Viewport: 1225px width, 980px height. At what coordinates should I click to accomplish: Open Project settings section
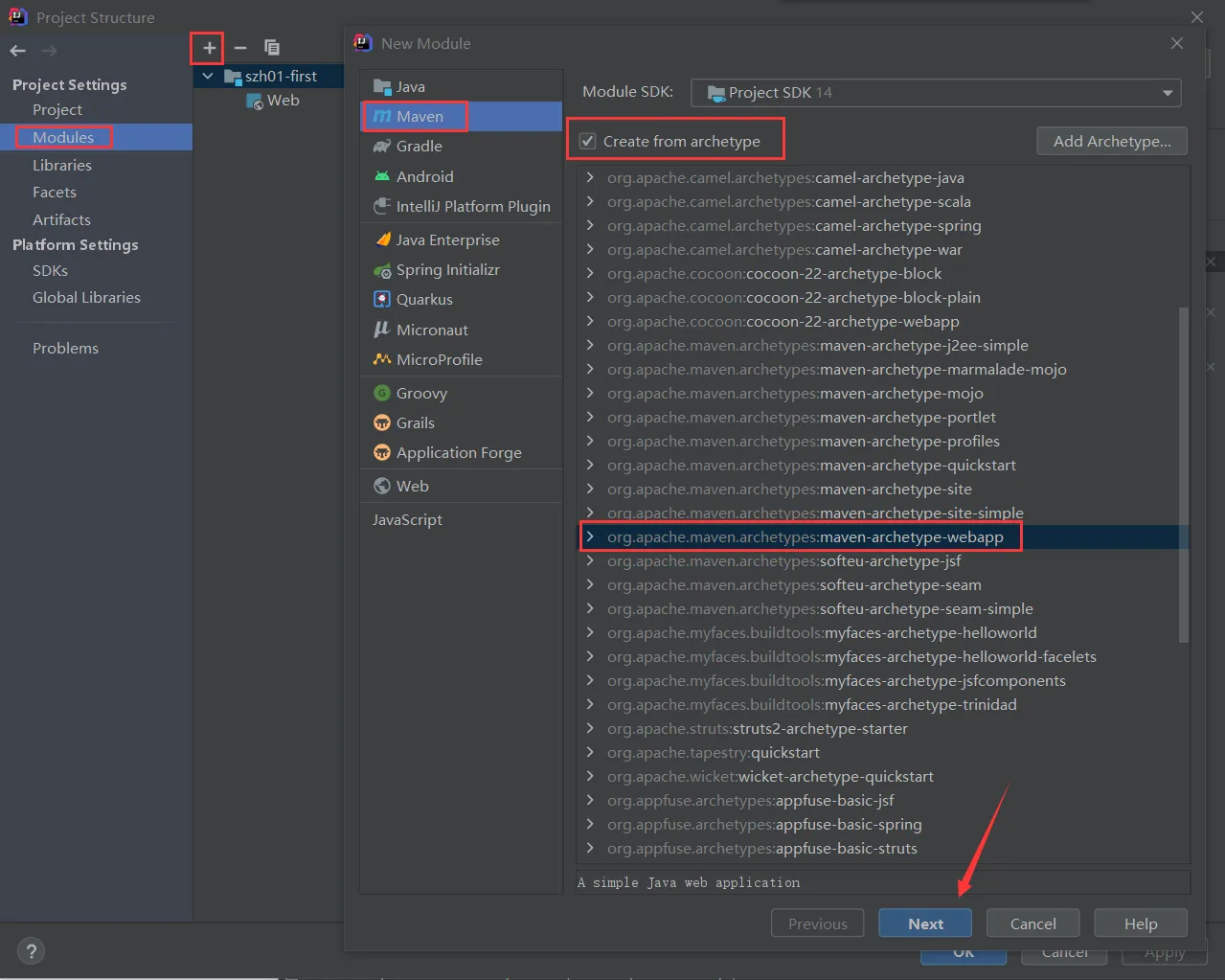[57, 109]
